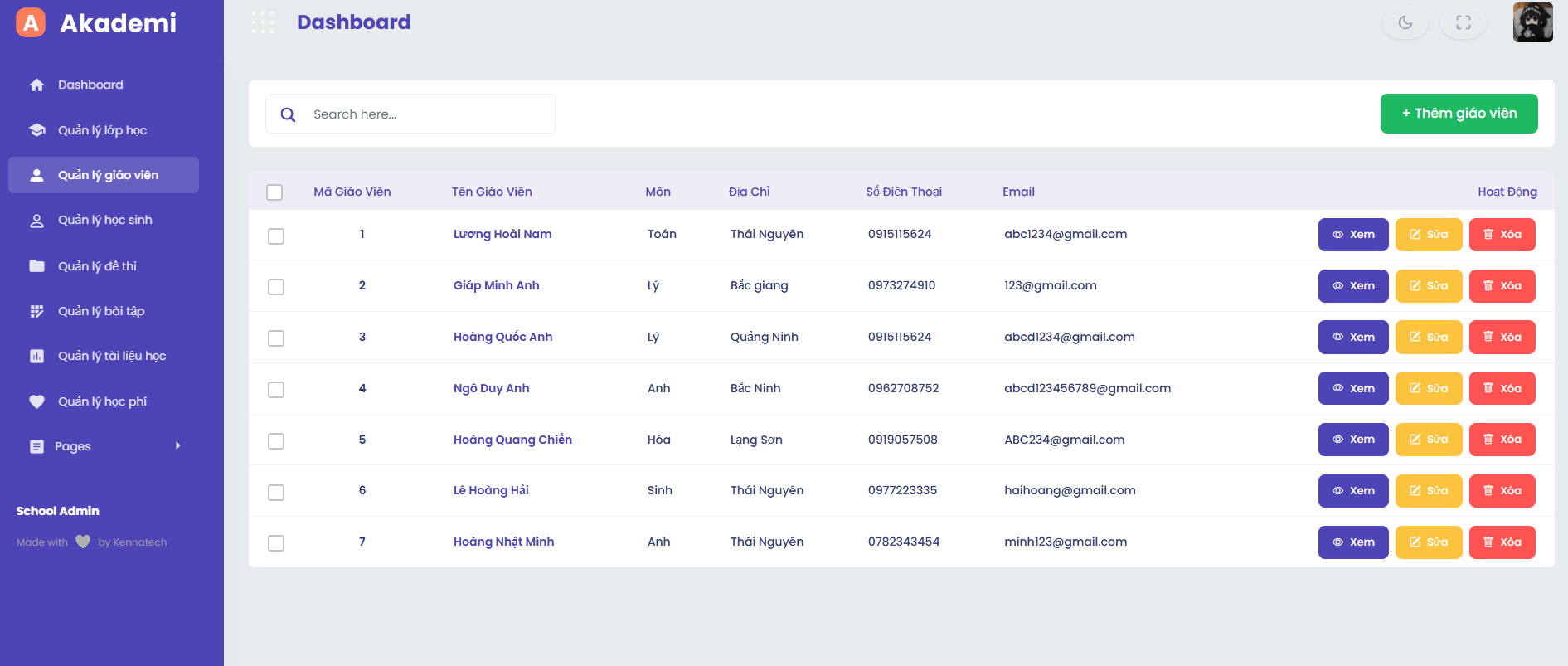This screenshot has width=1568, height=666.
Task: Expand the Pages submenu arrow
Action: pyautogui.click(x=177, y=445)
